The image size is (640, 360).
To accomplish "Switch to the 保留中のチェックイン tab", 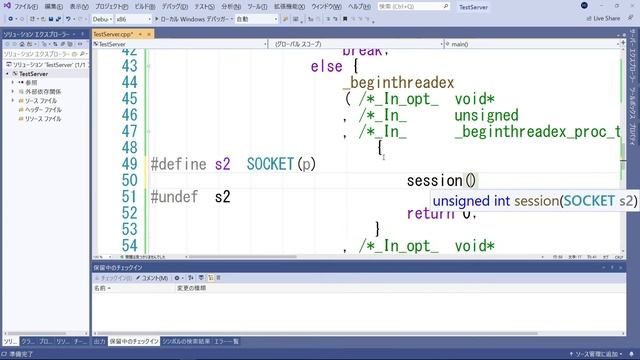I will pyautogui.click(x=134, y=341).
